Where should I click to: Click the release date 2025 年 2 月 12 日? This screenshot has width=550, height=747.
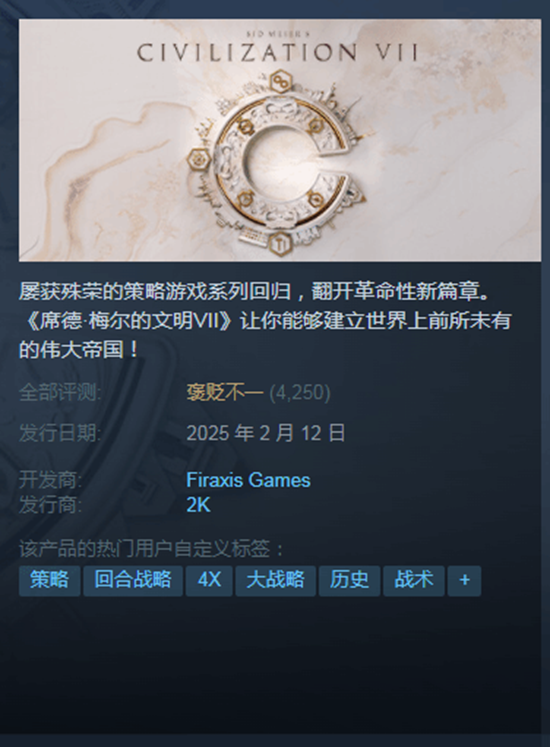tap(266, 433)
